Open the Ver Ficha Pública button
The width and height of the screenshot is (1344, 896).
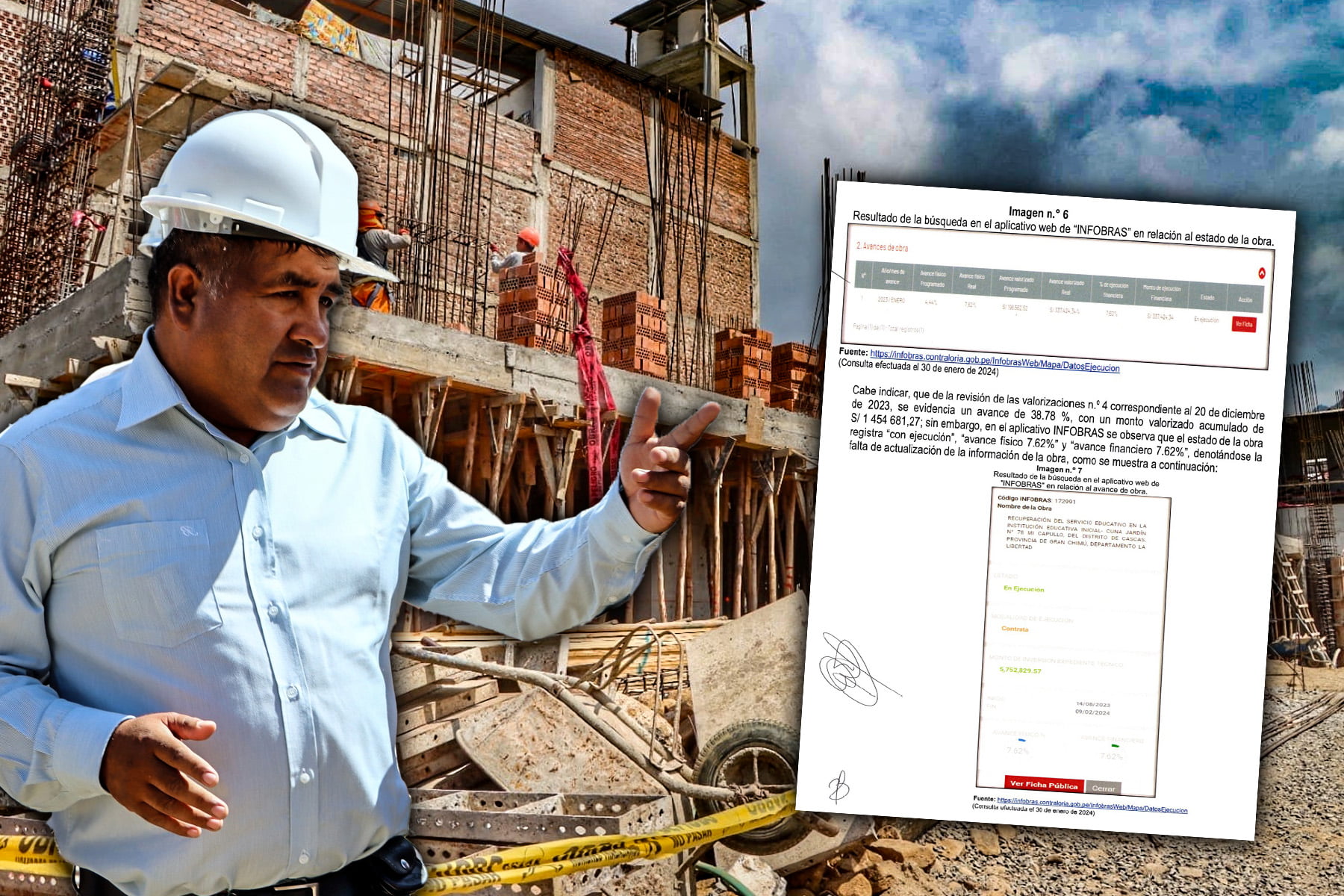pos(1043,784)
